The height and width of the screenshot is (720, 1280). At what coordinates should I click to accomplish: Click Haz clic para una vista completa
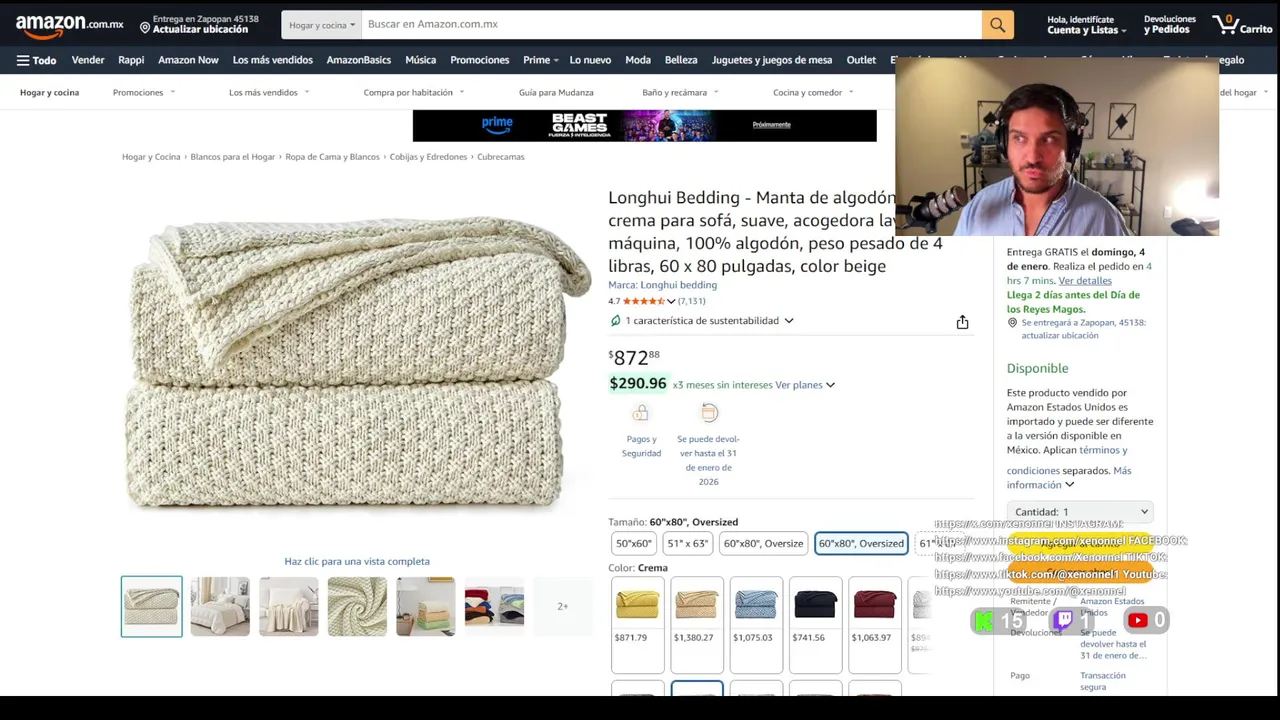point(357,562)
